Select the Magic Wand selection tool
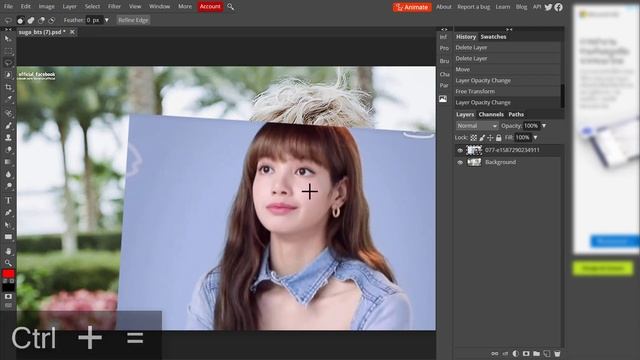The width and height of the screenshot is (640, 360). (x=8, y=75)
